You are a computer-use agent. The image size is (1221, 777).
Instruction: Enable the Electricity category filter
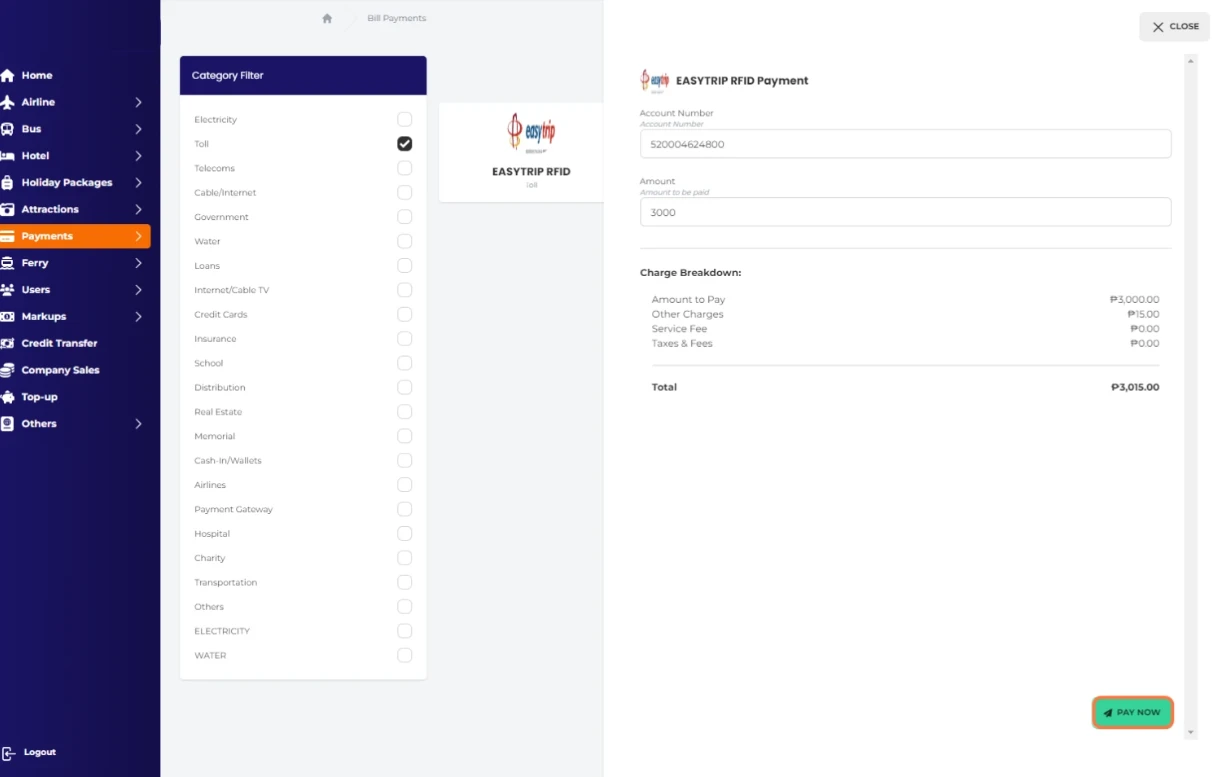click(404, 120)
